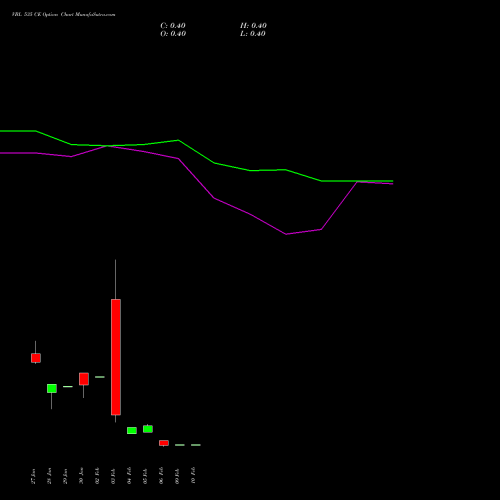Select the flat dash candle above 09 Feb
Screen dimensions: 500x500
click(180, 445)
